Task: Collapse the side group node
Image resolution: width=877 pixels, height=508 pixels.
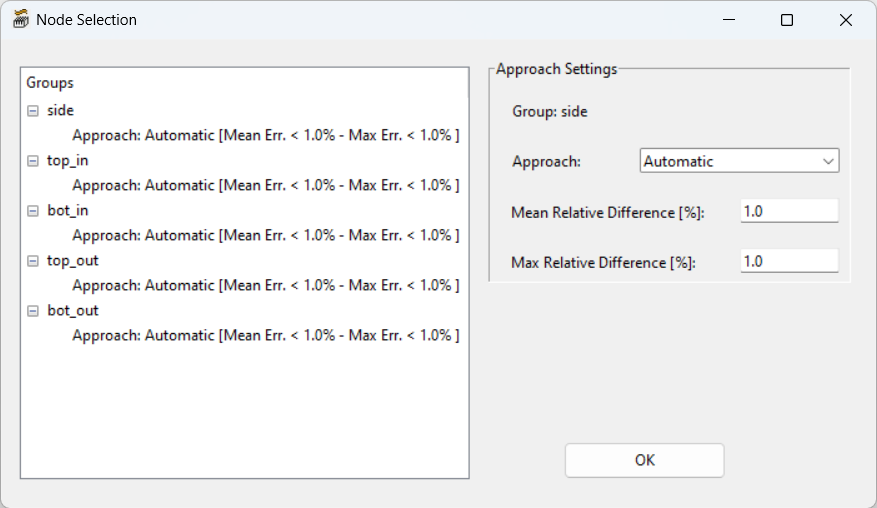Action: (33, 111)
